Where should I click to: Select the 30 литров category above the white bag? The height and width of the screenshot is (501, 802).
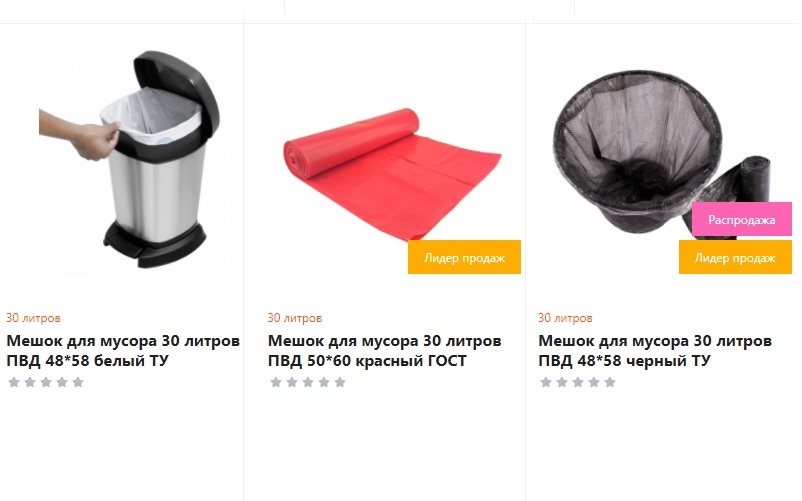pyautogui.click(x=33, y=317)
